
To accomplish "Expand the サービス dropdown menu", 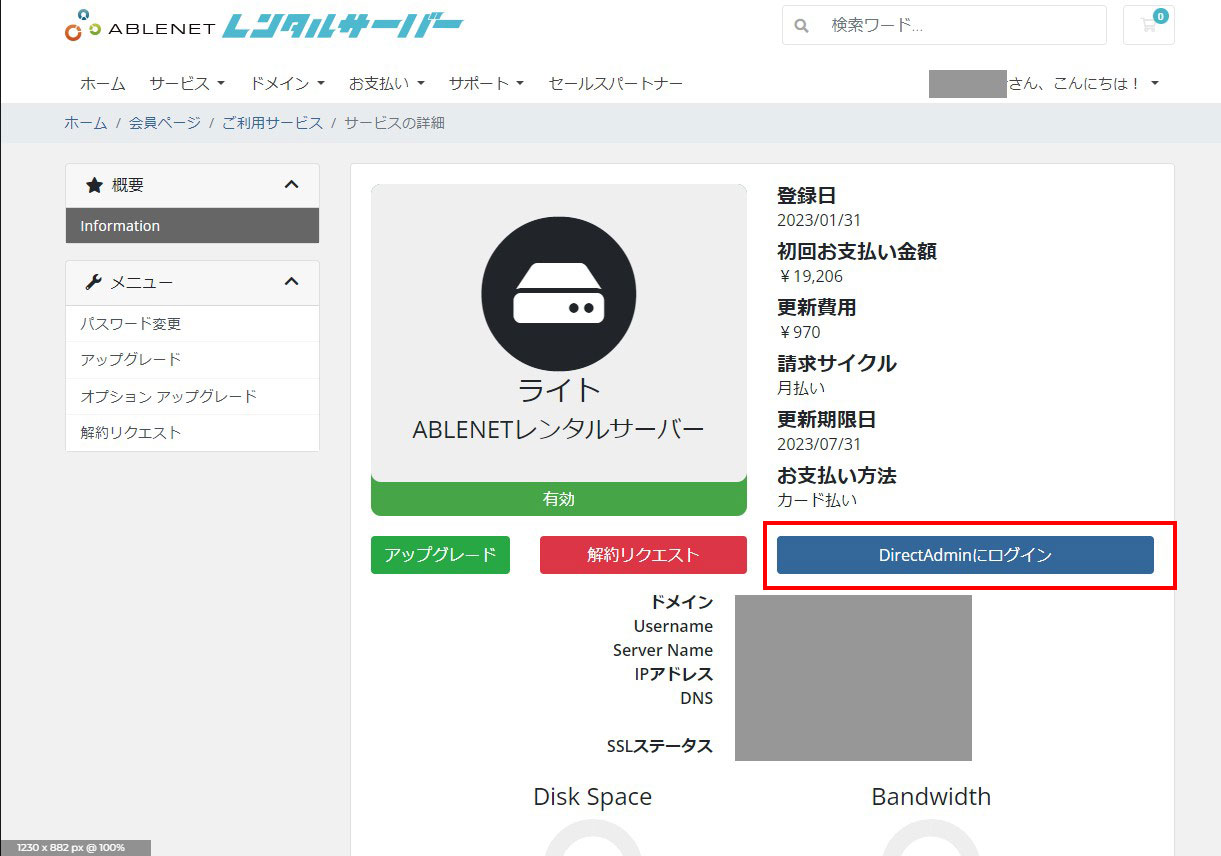I will click(x=187, y=83).
